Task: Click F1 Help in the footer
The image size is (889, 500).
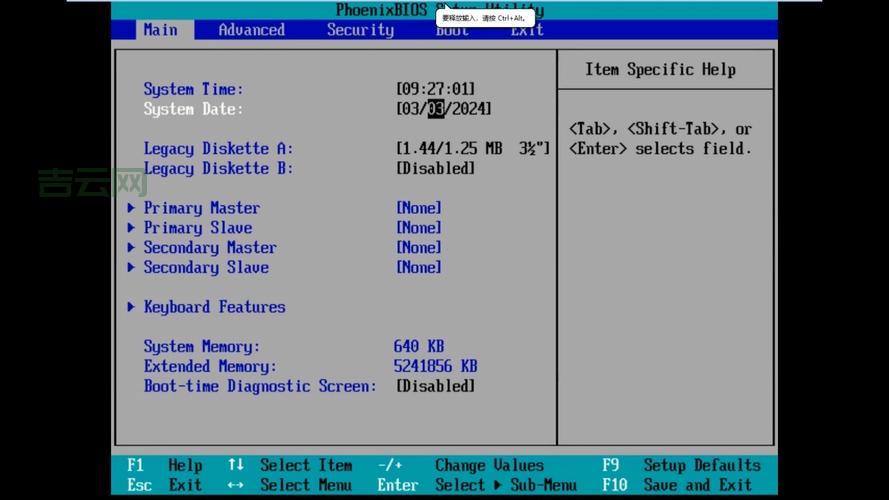Action: click(165, 465)
